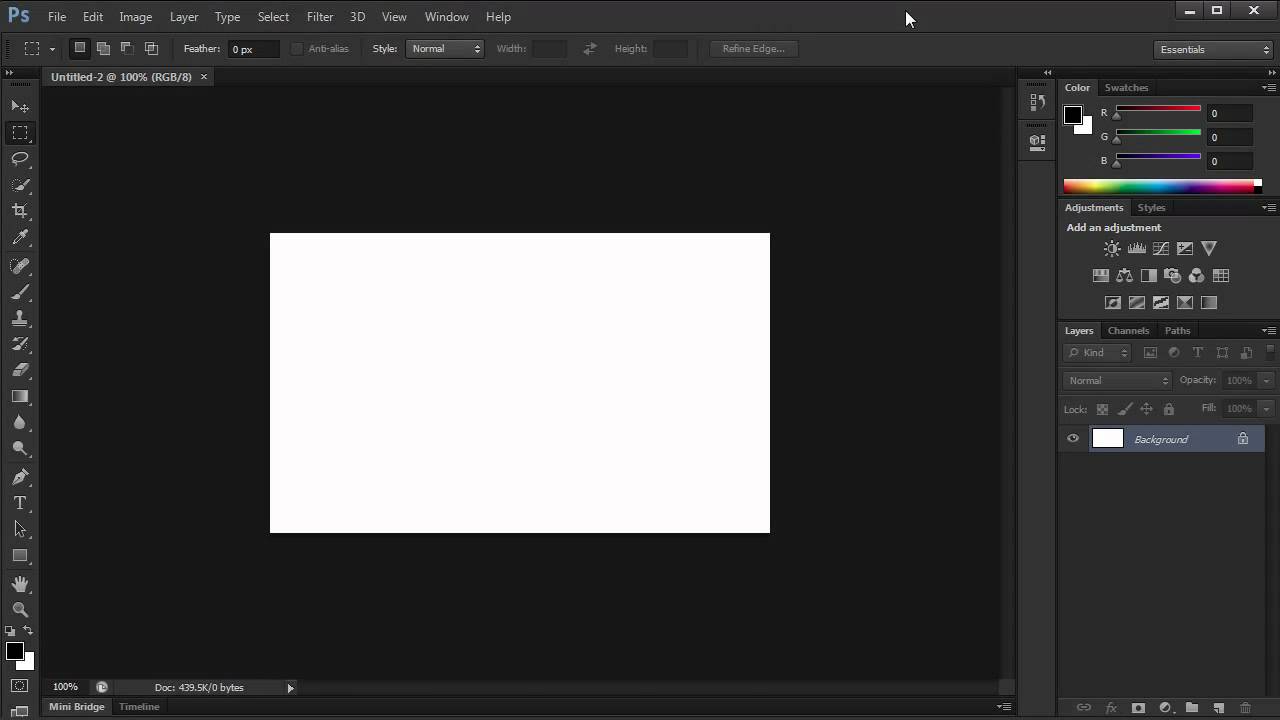Click the red R channel slider

pyautogui.click(x=1158, y=109)
